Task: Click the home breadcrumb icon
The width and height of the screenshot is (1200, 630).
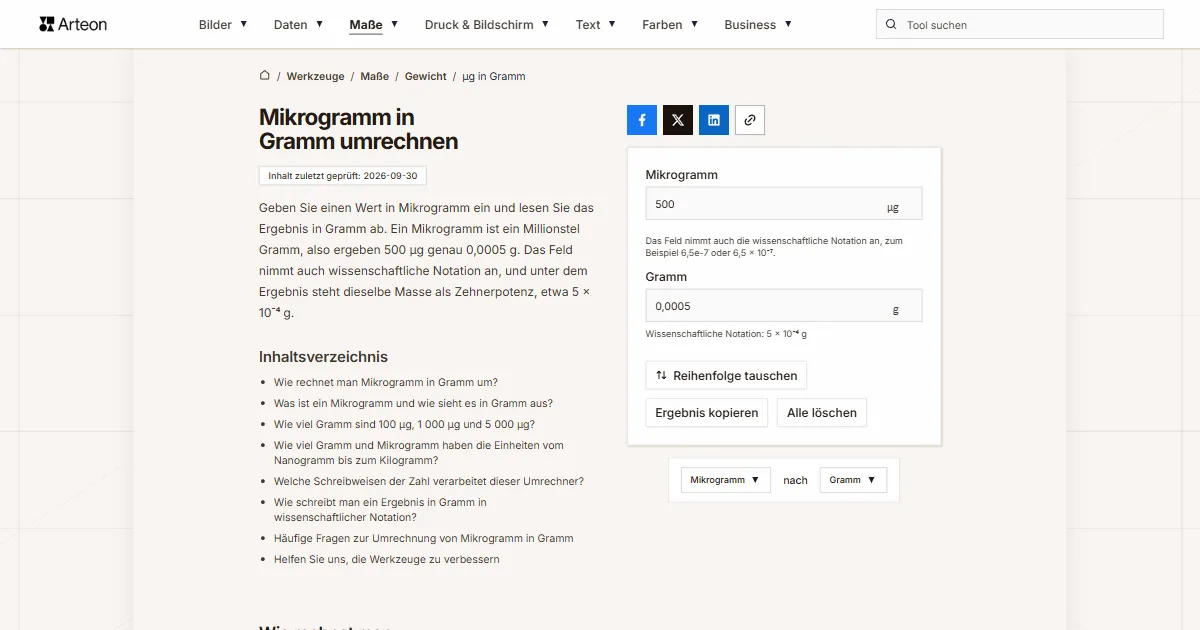Action: [265, 76]
